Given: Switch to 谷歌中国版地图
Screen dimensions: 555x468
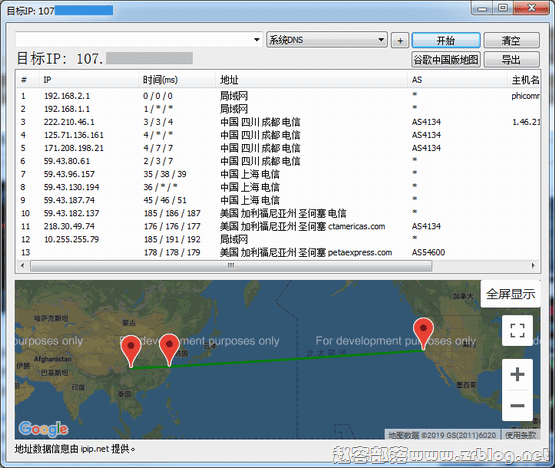Looking at the screenshot, I should point(446,59).
